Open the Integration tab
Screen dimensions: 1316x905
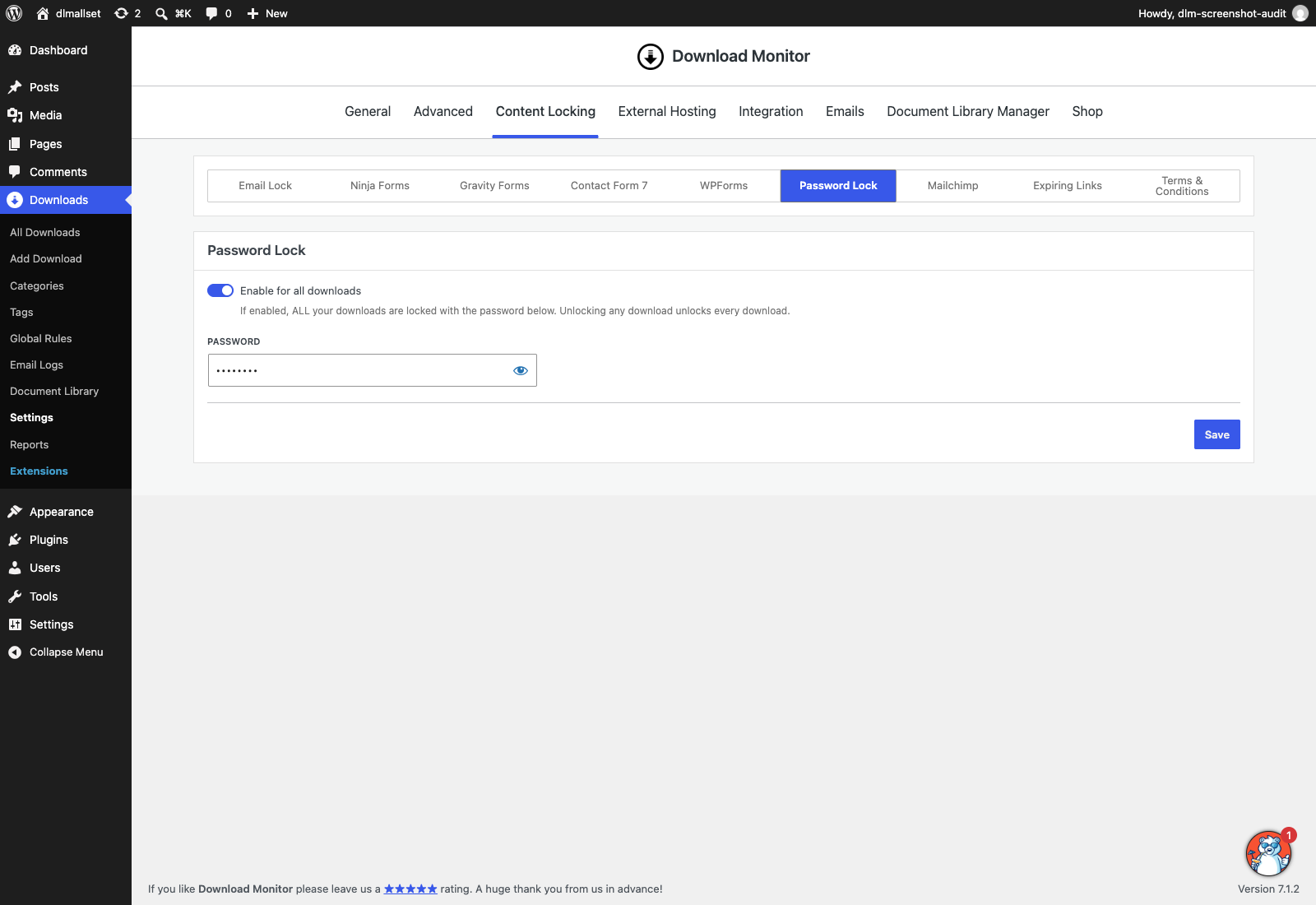click(771, 112)
